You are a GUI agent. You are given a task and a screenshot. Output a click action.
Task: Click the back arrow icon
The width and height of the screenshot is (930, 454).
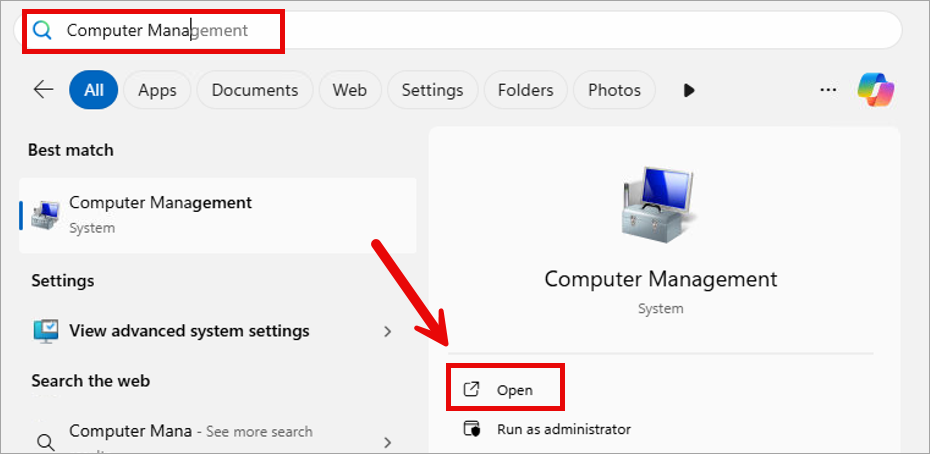tap(43, 90)
